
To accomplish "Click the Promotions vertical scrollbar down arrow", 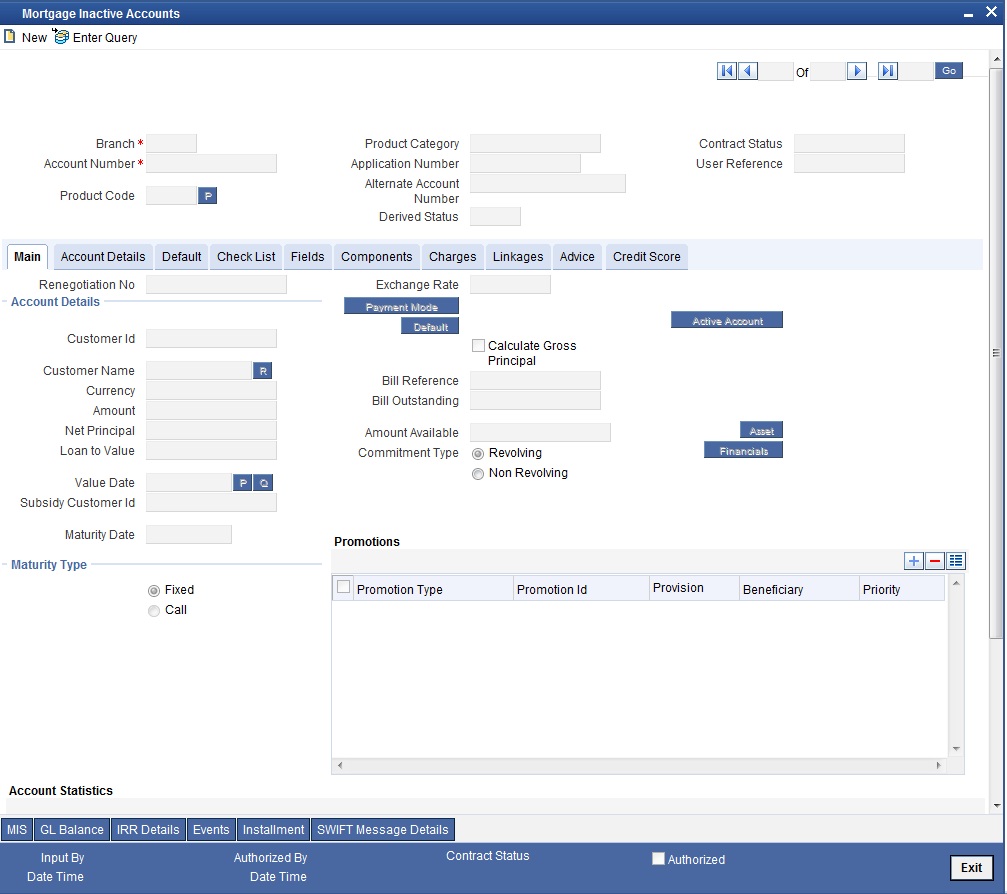I will pyautogui.click(x=956, y=749).
